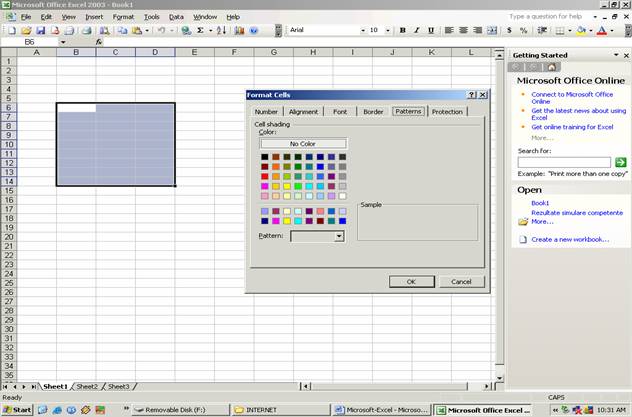632x417 pixels.
Task: Open the Paste options dropdown arrow
Action: pyautogui.click(x=147, y=30)
